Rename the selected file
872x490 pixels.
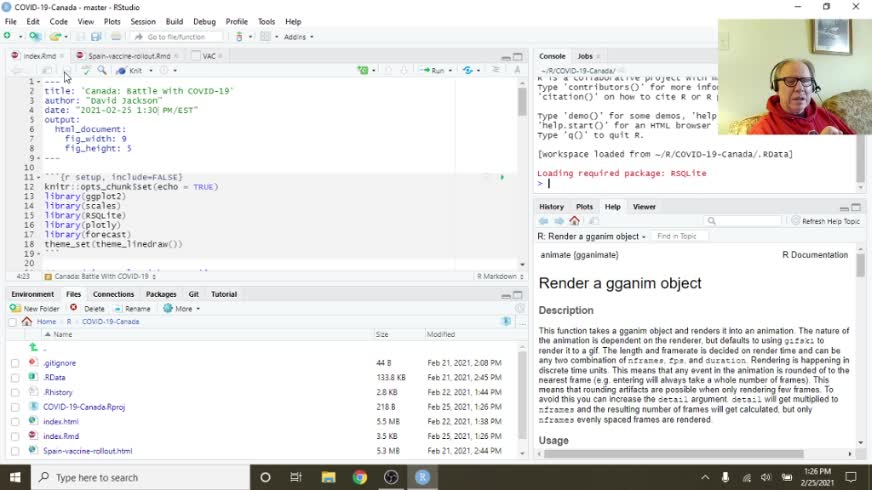pos(132,309)
